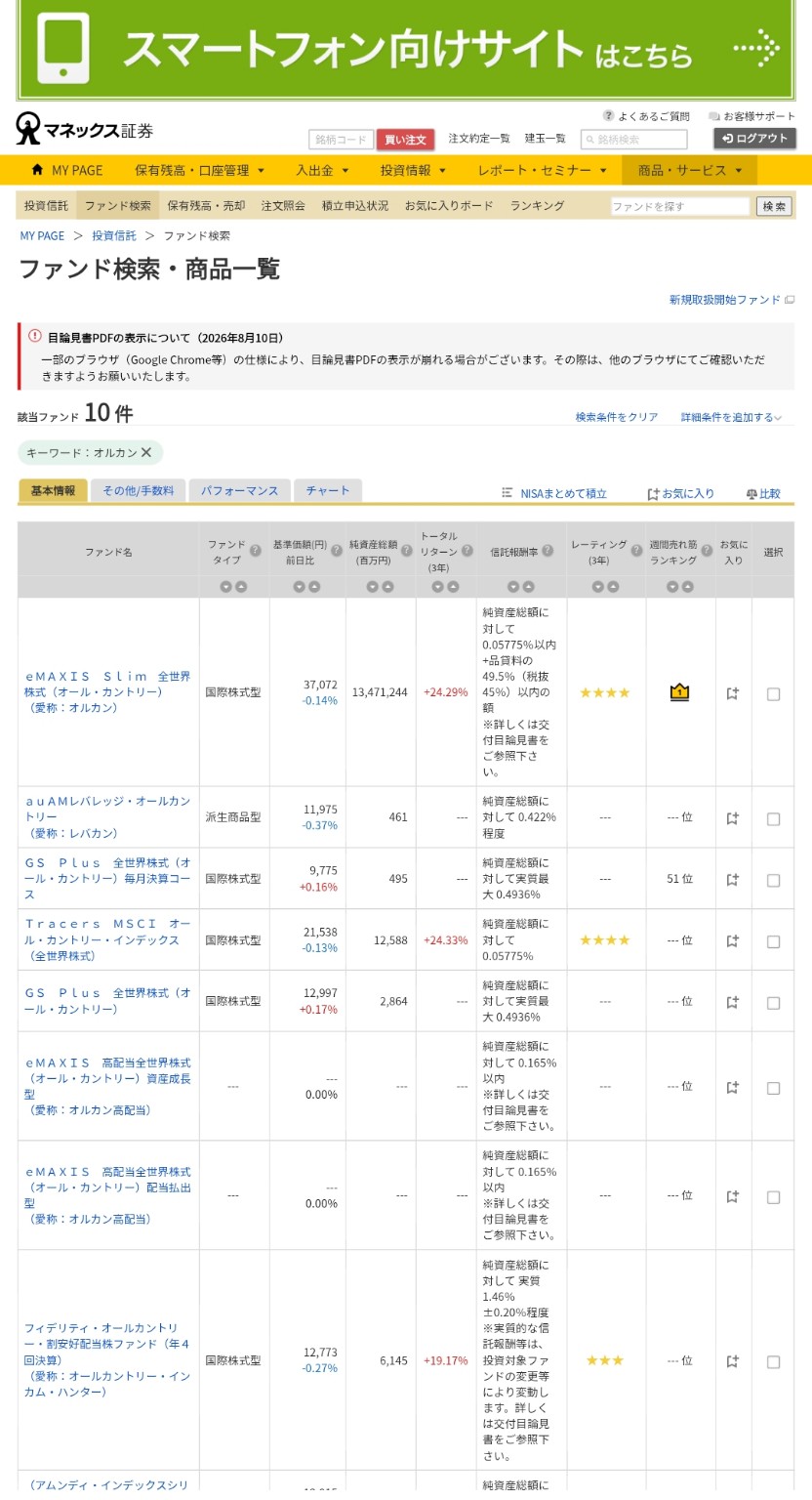Expand 詳細条件を追加する options
The image size is (812, 1500).
(731, 417)
